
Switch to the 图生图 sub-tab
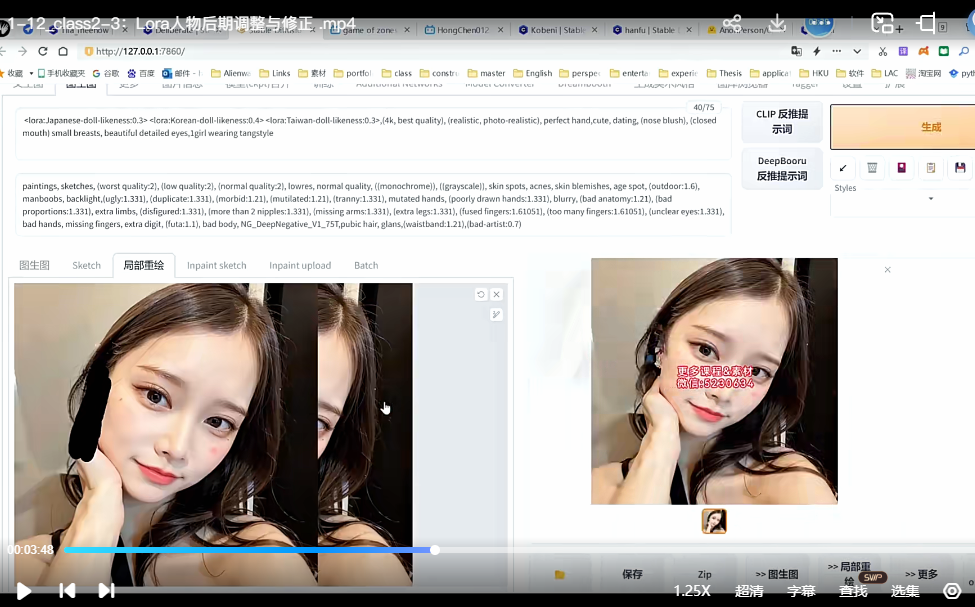tap(34, 265)
